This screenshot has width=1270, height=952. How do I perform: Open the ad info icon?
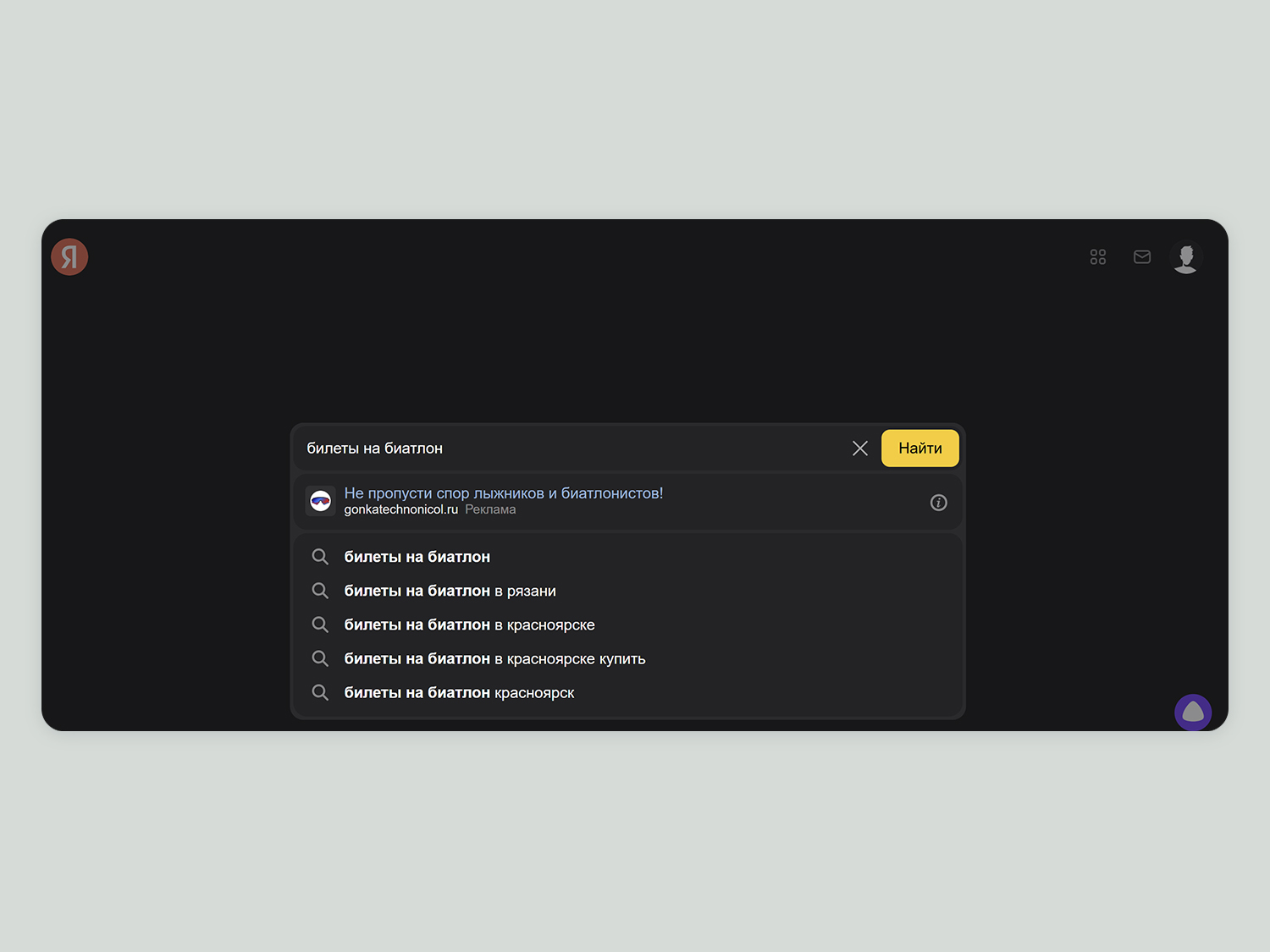[939, 503]
